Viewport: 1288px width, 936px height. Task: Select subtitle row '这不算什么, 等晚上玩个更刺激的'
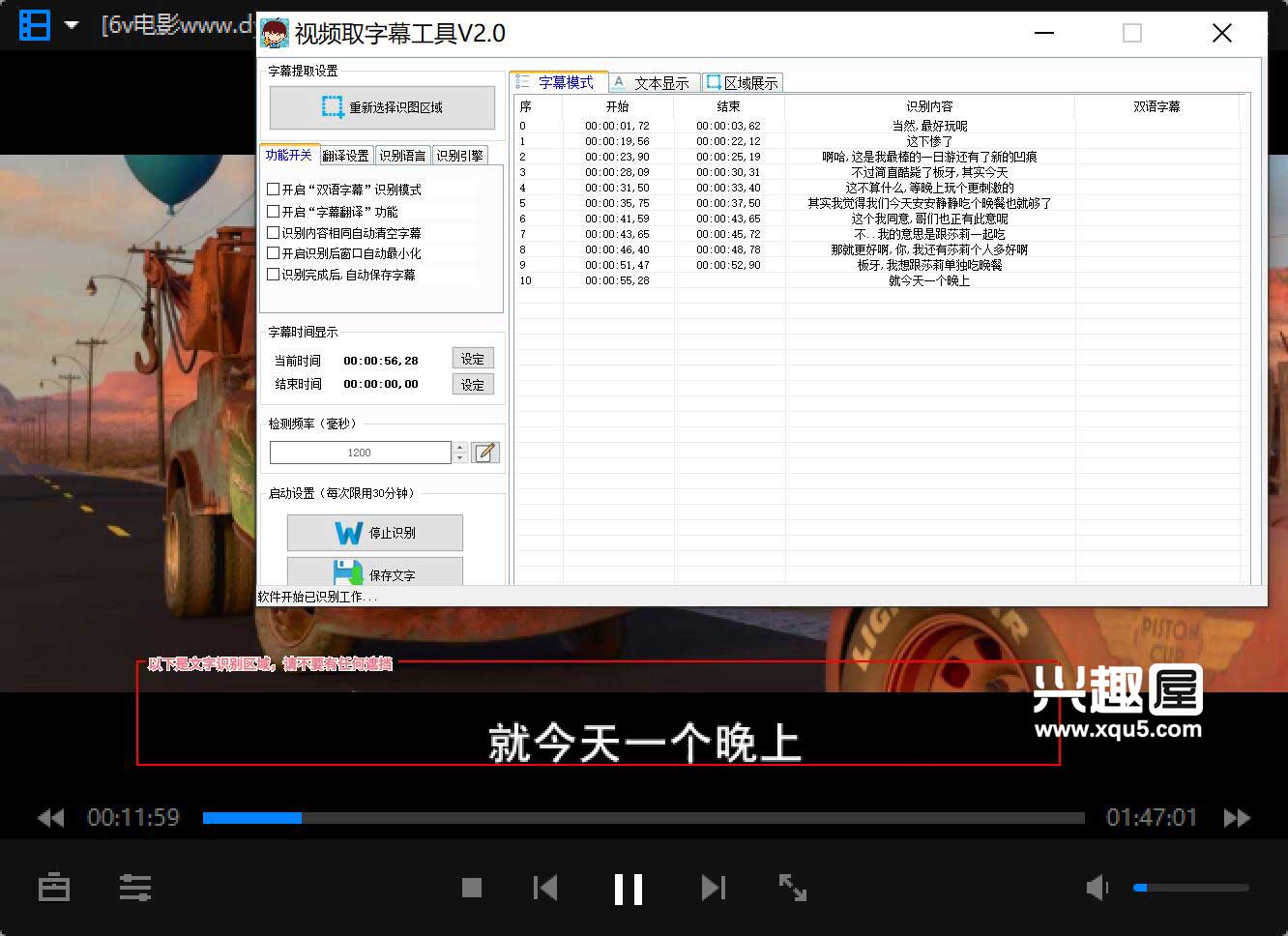coord(877,188)
